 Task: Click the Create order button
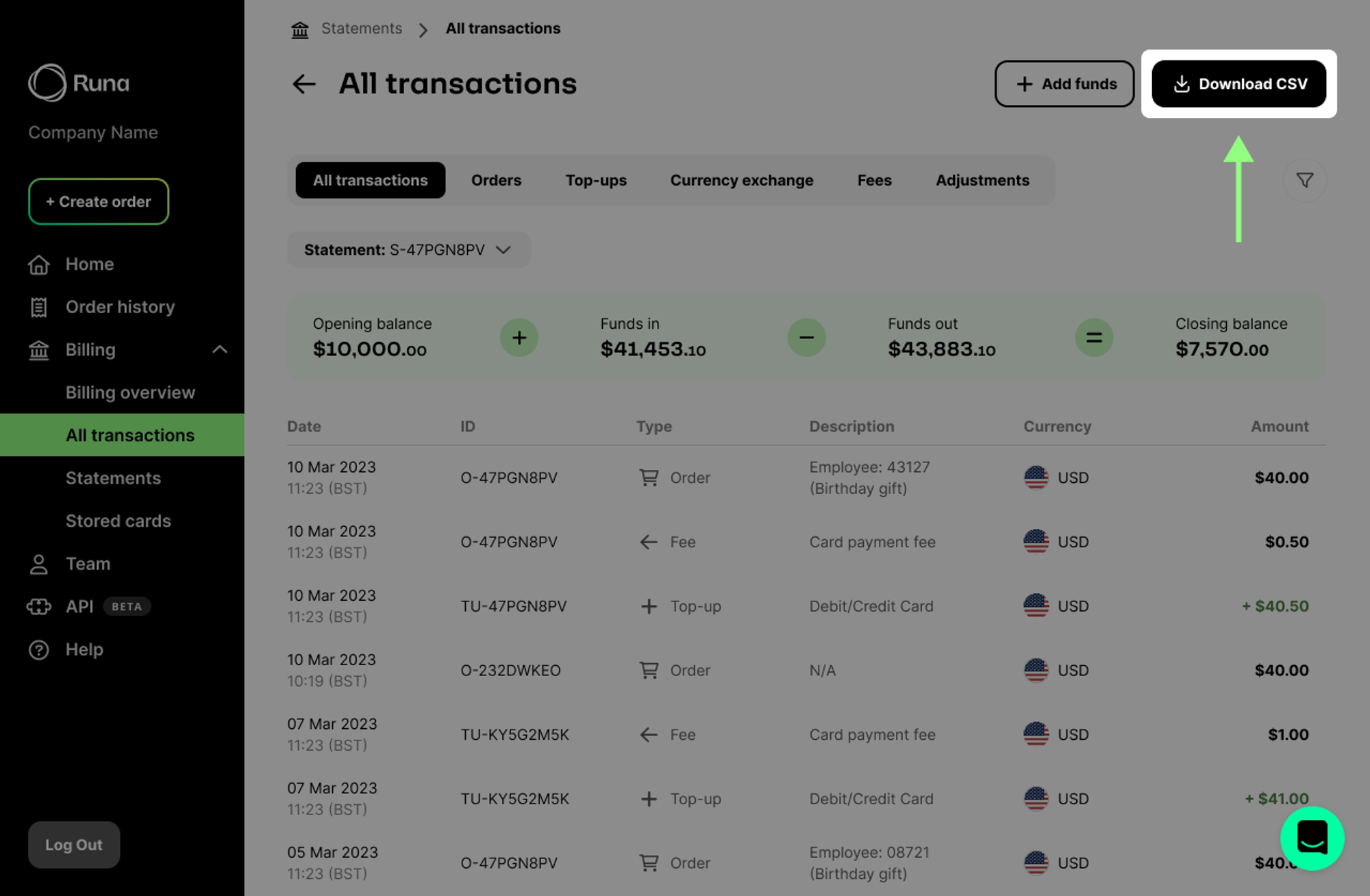(99, 201)
